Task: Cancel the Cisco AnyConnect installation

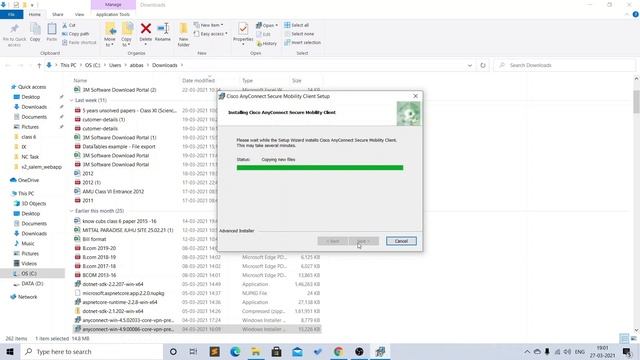Action: coord(401,241)
